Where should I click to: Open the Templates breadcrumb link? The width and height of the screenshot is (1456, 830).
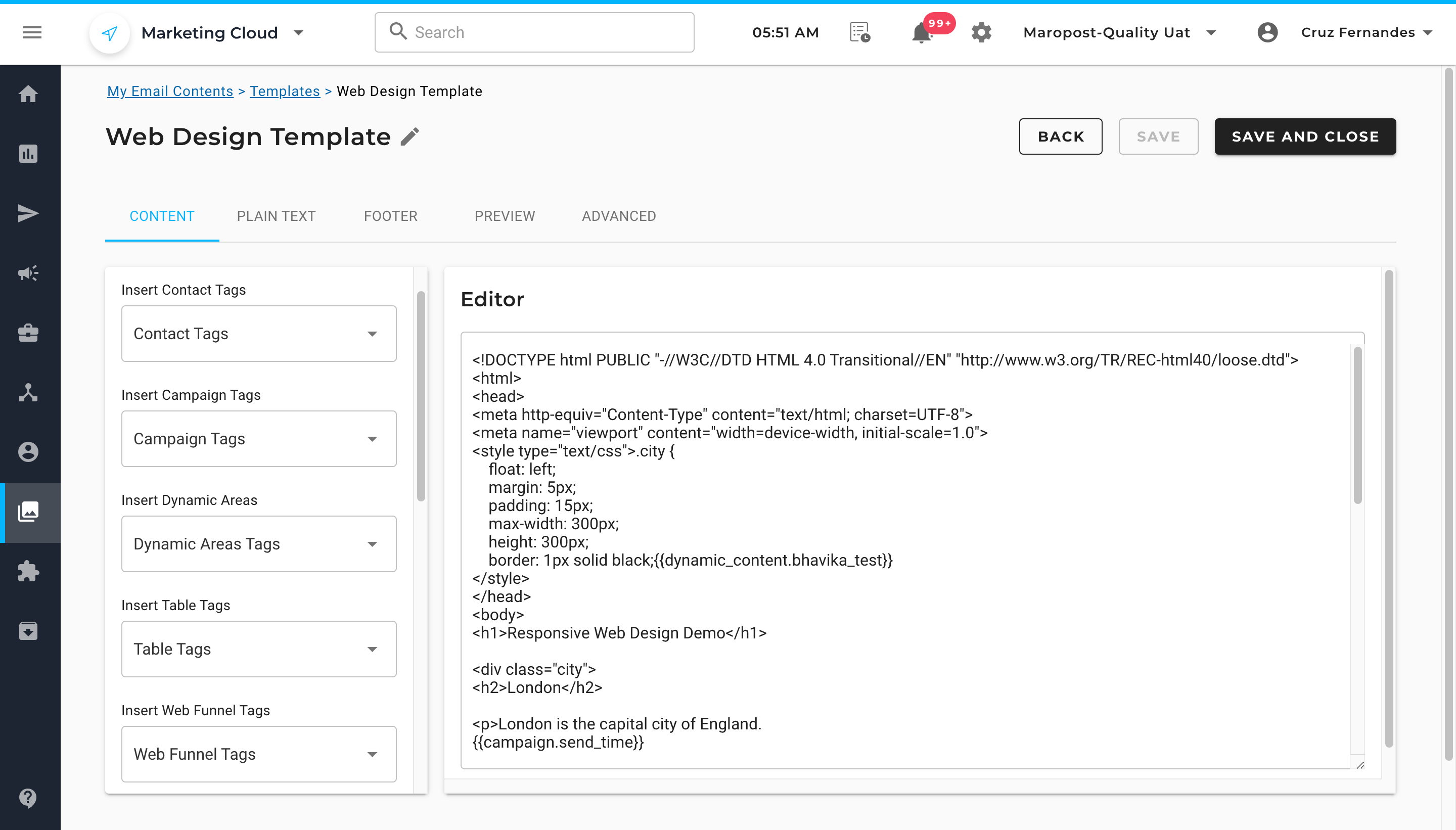(285, 91)
